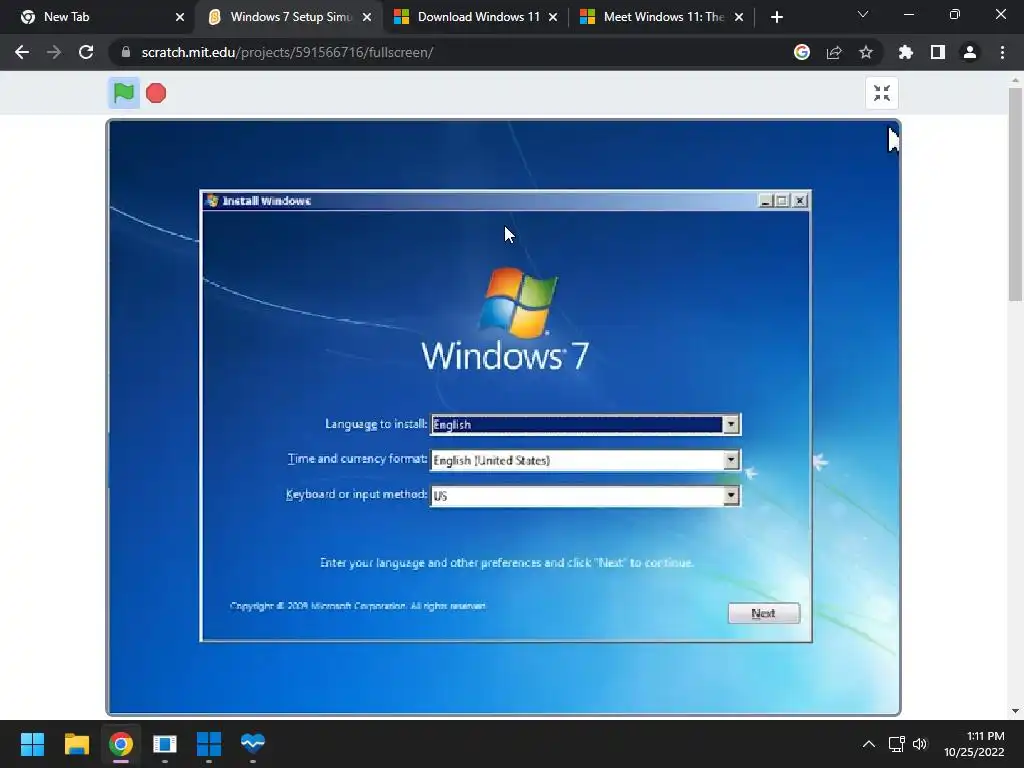The height and width of the screenshot is (768, 1024).
Task: Close the Download Windows 11 tab
Action: tap(553, 17)
